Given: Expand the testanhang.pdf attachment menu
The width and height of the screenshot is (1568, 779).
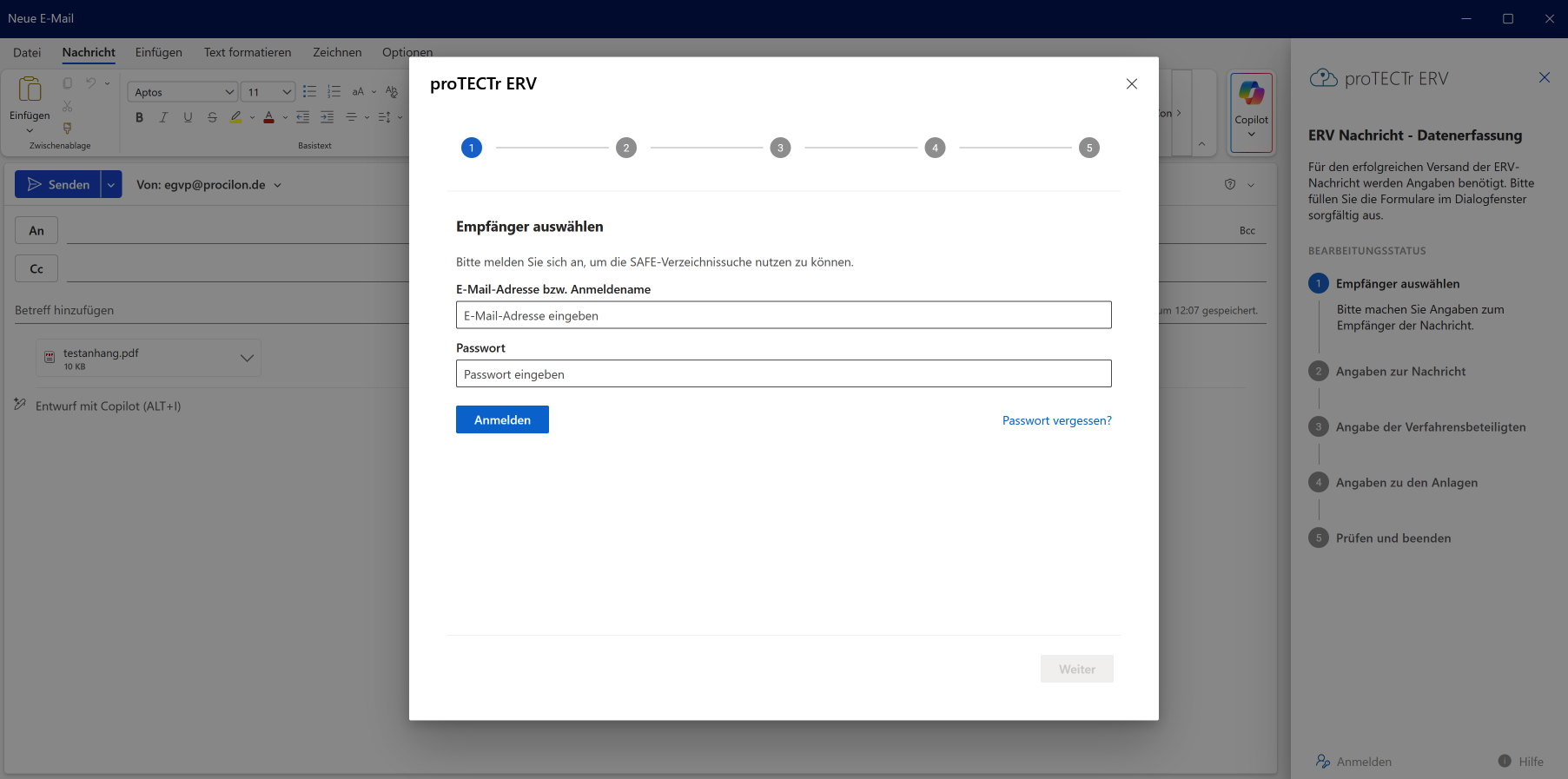Looking at the screenshot, I should (247, 358).
